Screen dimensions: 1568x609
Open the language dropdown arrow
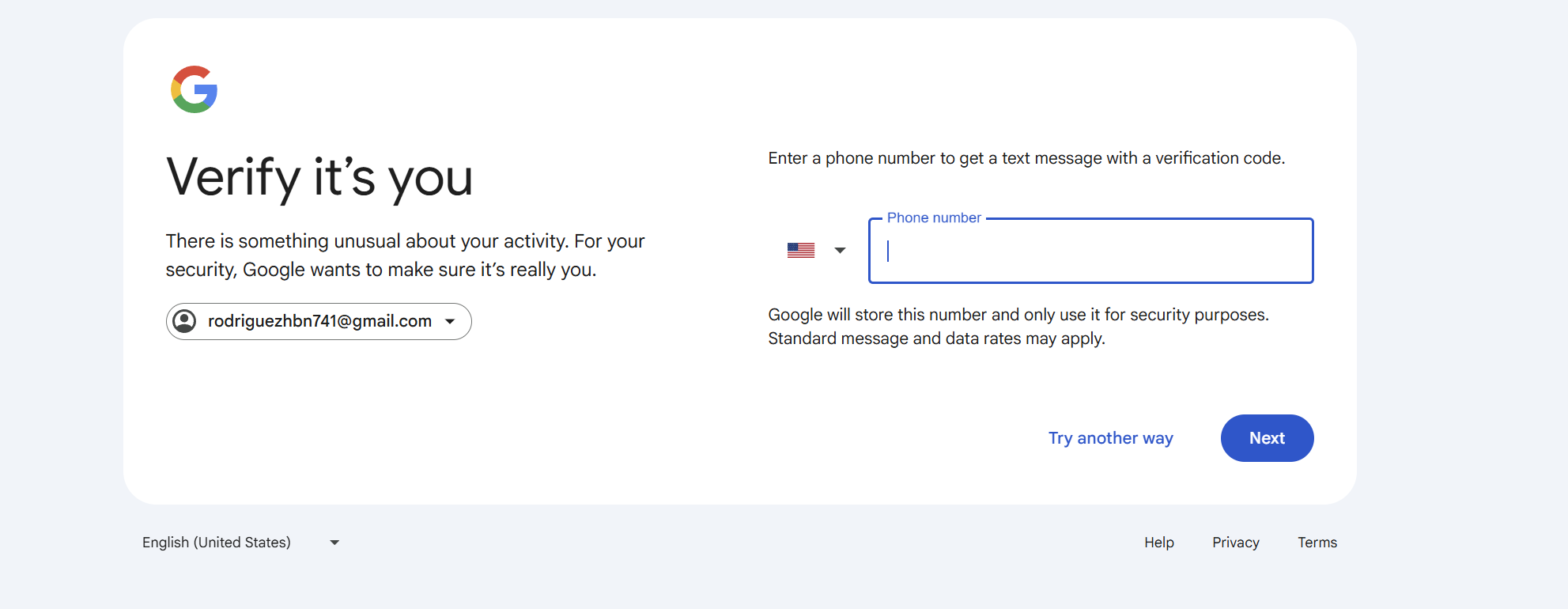[x=334, y=543]
